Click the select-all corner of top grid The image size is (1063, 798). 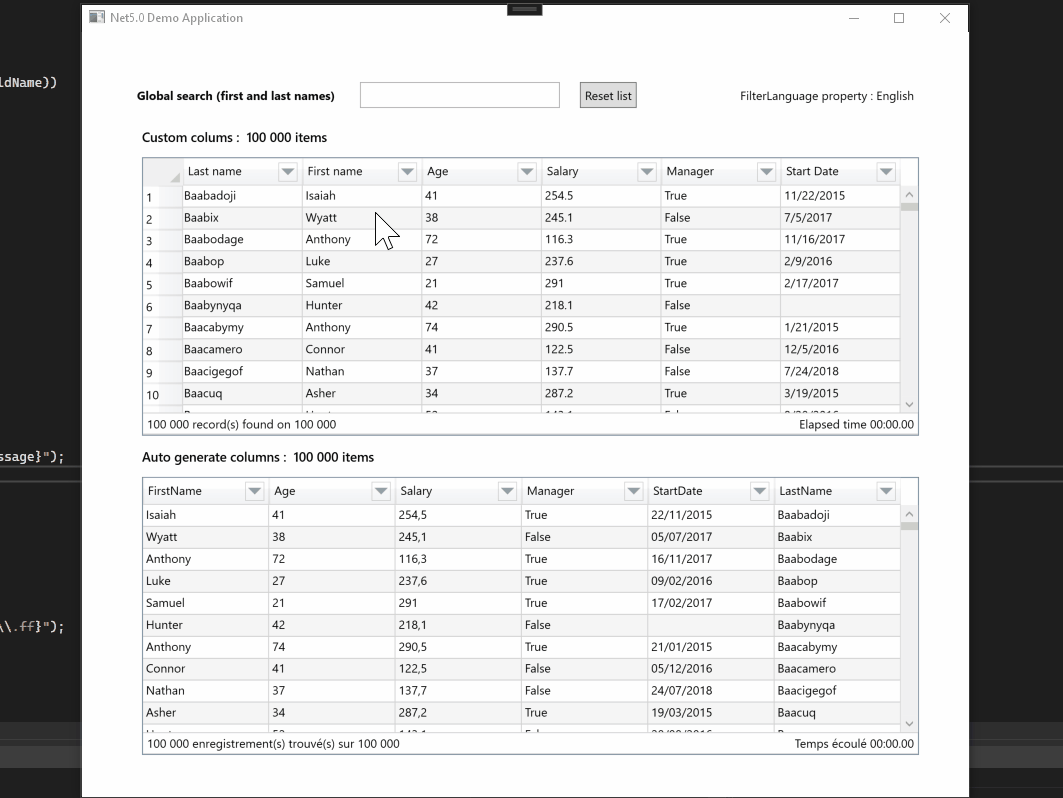163,172
